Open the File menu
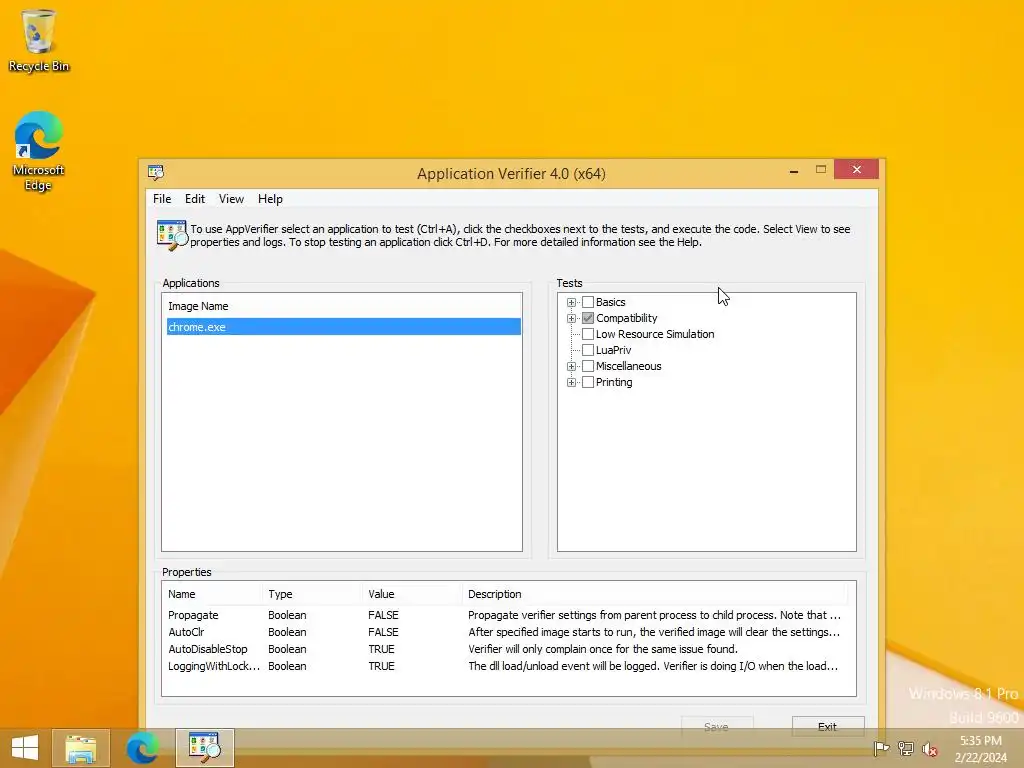1024x768 pixels. tap(162, 199)
